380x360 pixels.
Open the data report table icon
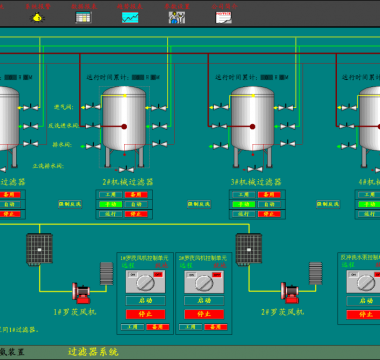click(83, 17)
